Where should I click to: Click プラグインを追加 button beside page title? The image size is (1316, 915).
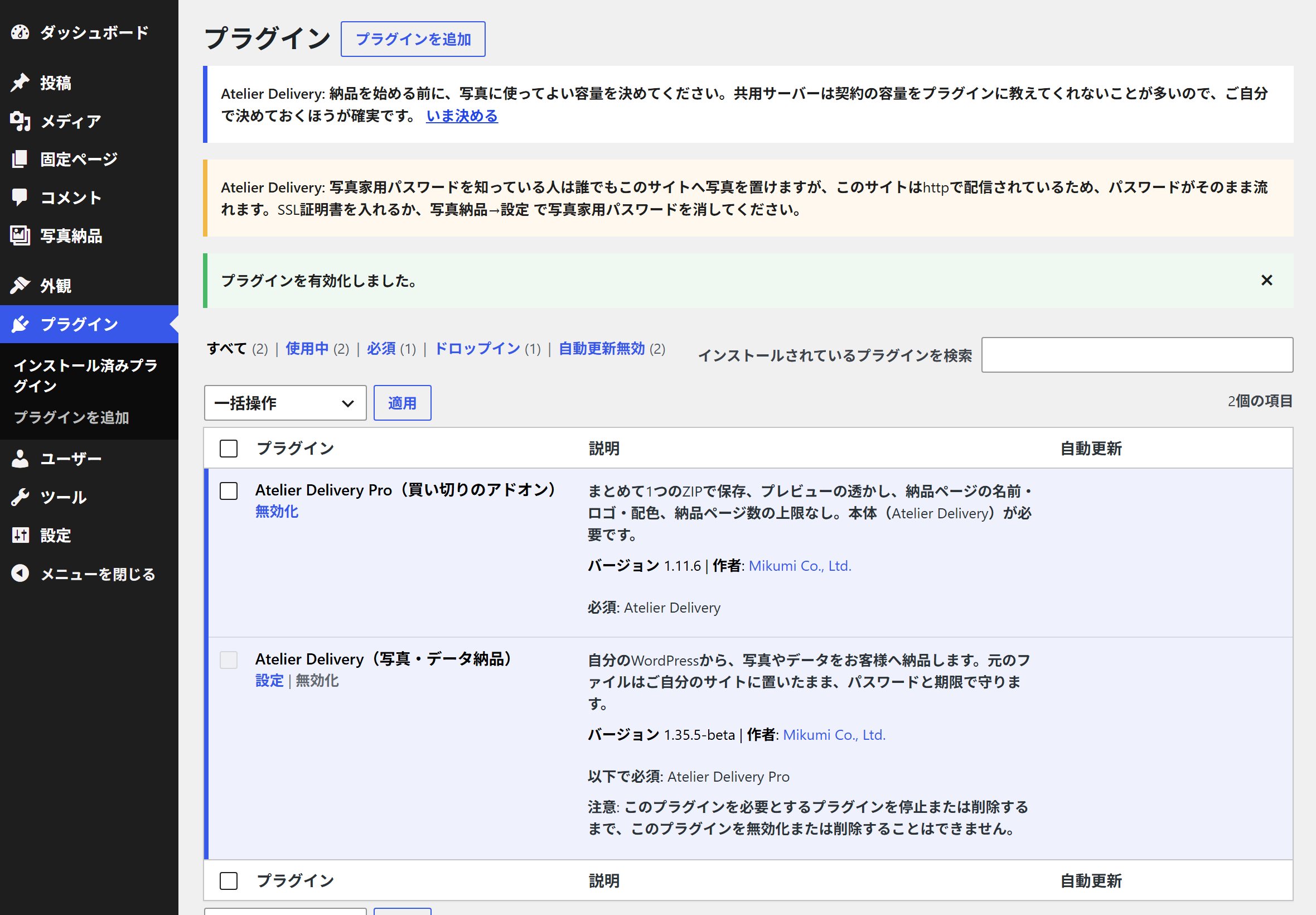(x=413, y=39)
